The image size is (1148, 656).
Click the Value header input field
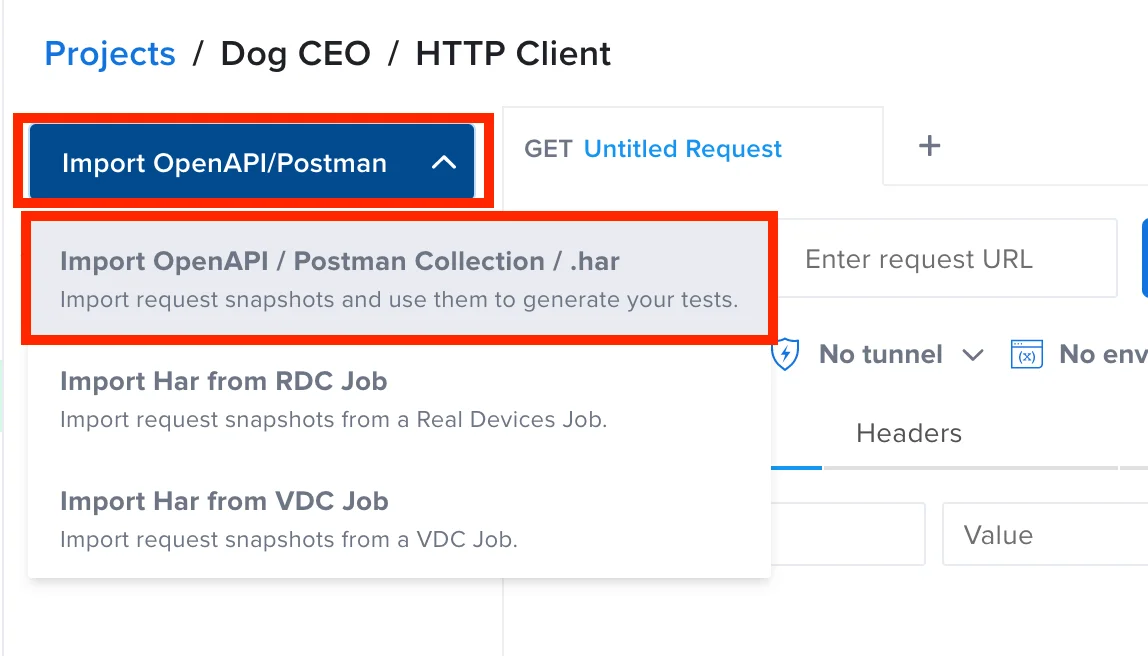pos(1045,534)
